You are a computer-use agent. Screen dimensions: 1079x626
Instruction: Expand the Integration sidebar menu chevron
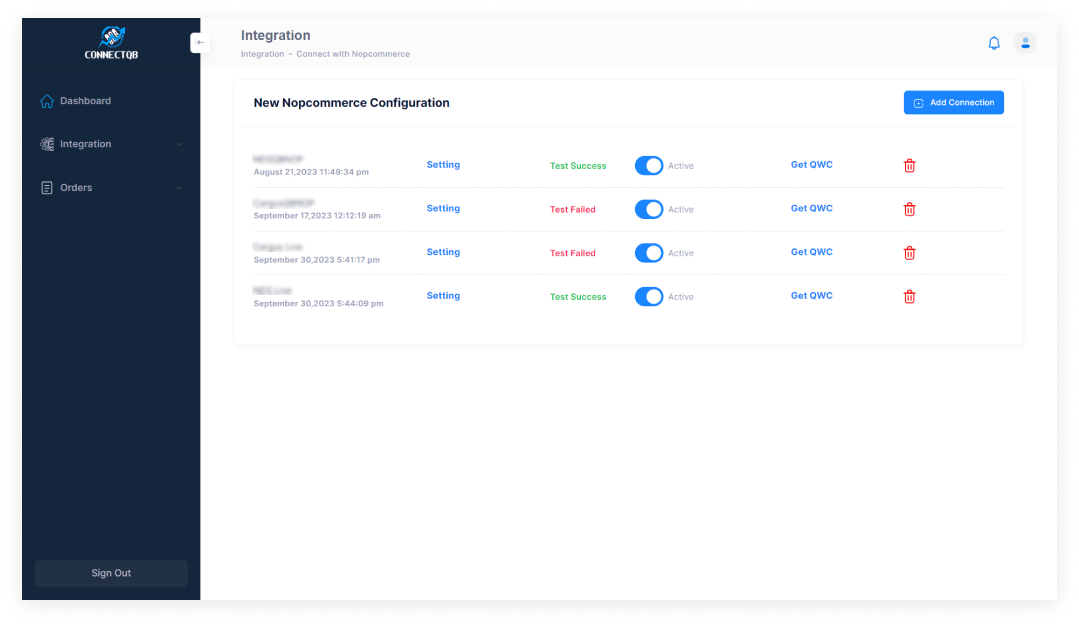179,144
